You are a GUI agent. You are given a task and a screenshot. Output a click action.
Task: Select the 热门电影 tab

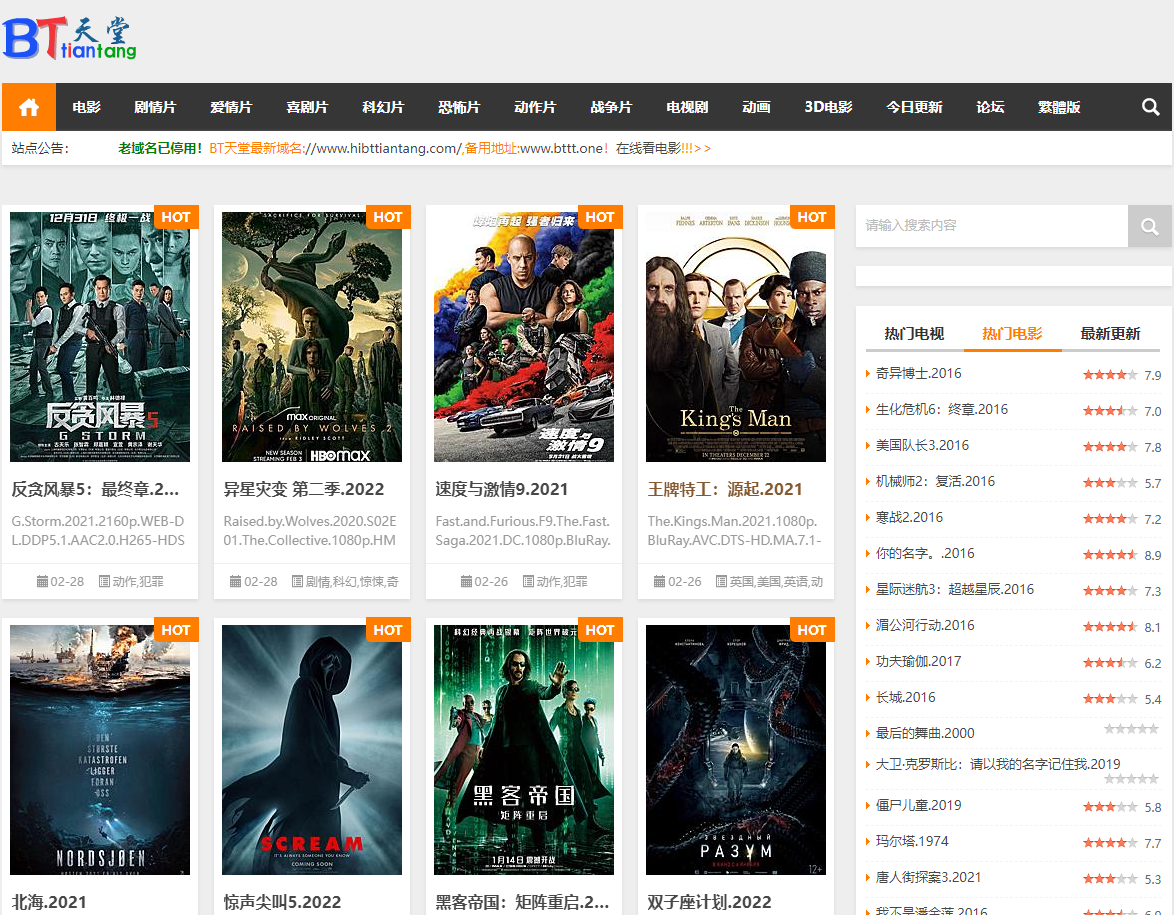[x=1012, y=334]
